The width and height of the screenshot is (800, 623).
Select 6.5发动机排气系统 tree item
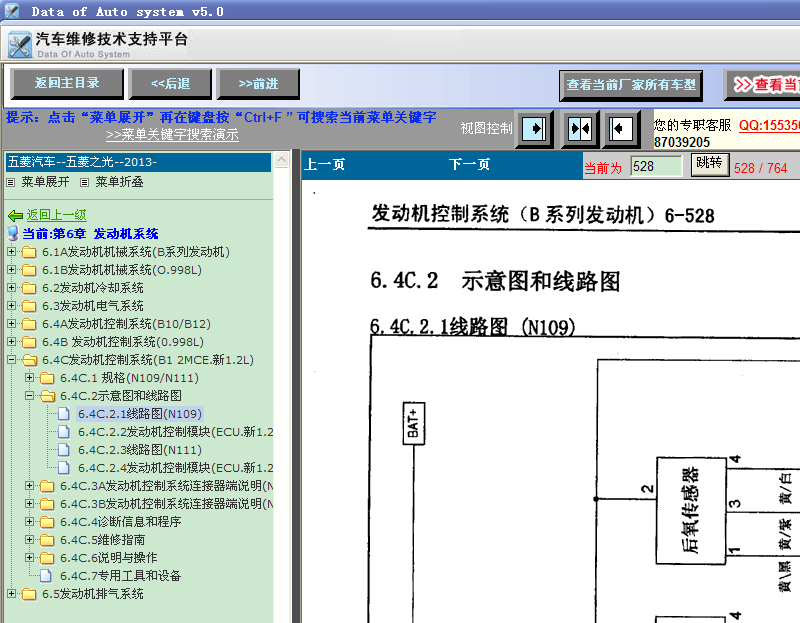click(92, 594)
